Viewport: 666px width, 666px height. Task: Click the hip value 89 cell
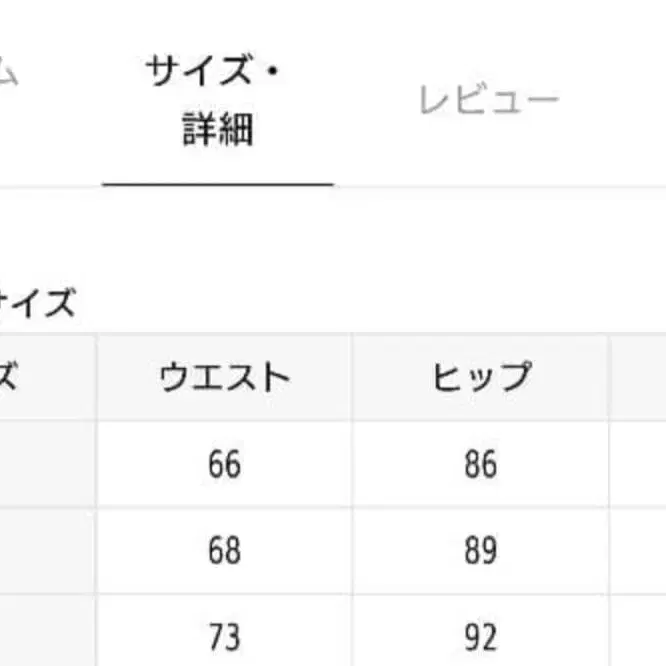pos(481,551)
